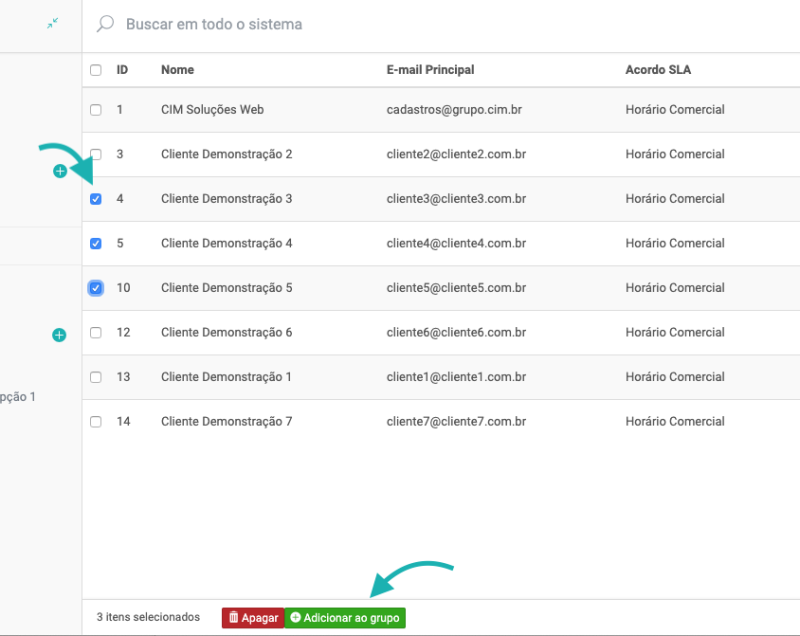The image size is (800, 636).
Task: Sort table by ID column header
Action: coord(122,70)
